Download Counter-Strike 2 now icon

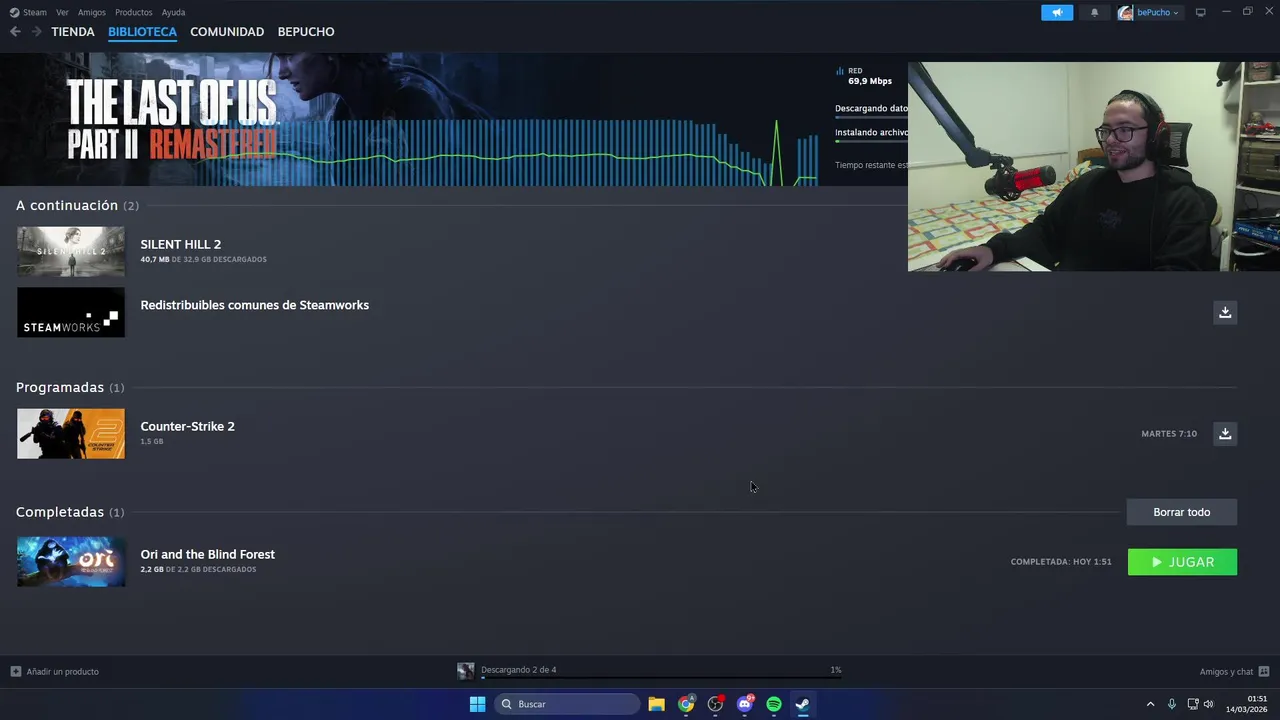pyautogui.click(x=1225, y=433)
